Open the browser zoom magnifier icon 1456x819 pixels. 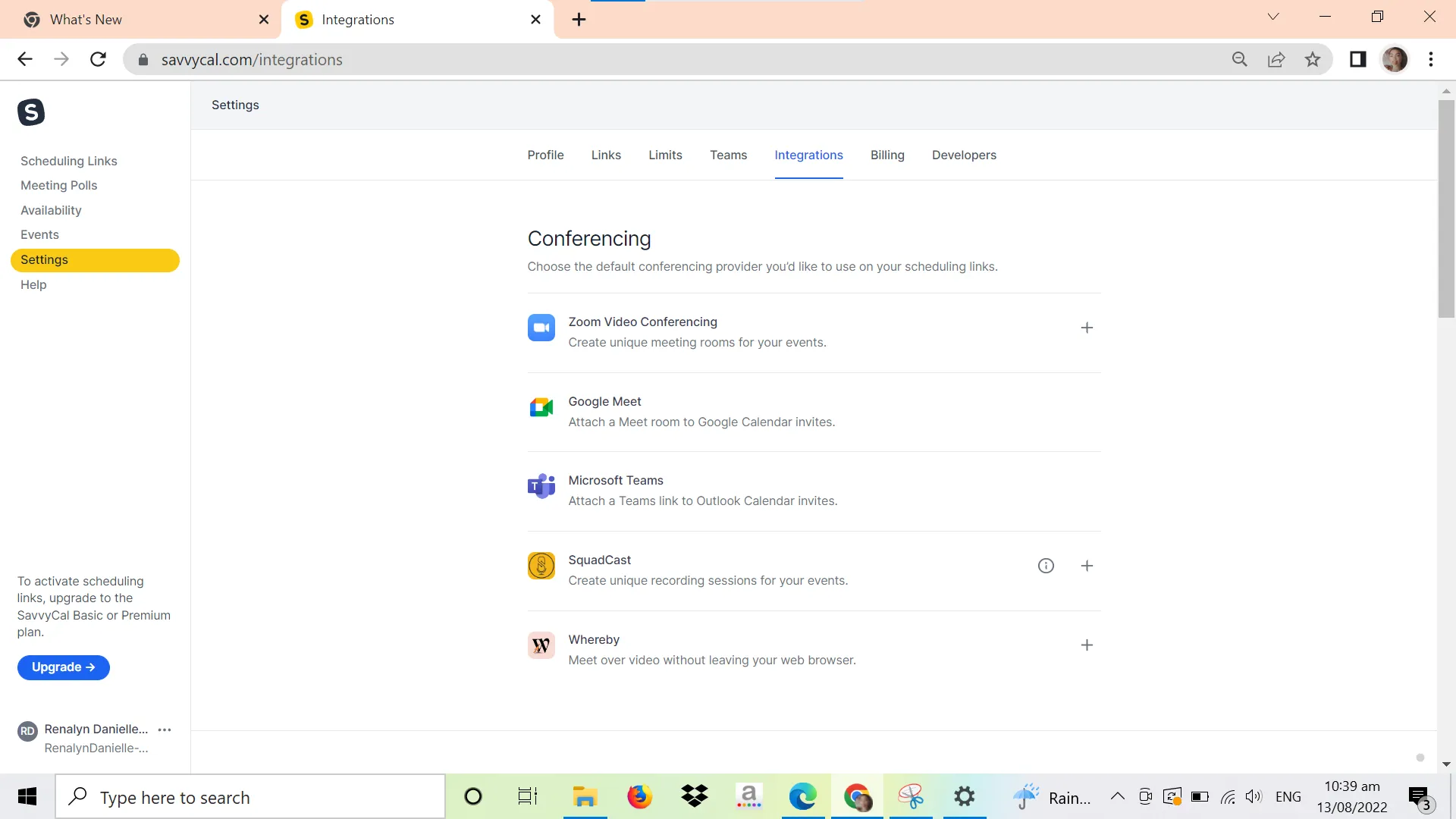(1240, 59)
